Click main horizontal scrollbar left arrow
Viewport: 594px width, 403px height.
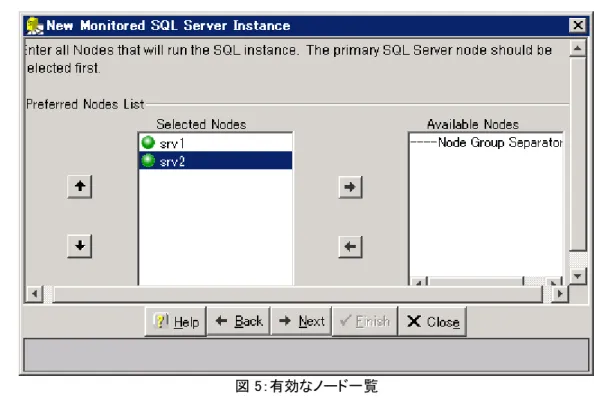click(34, 294)
